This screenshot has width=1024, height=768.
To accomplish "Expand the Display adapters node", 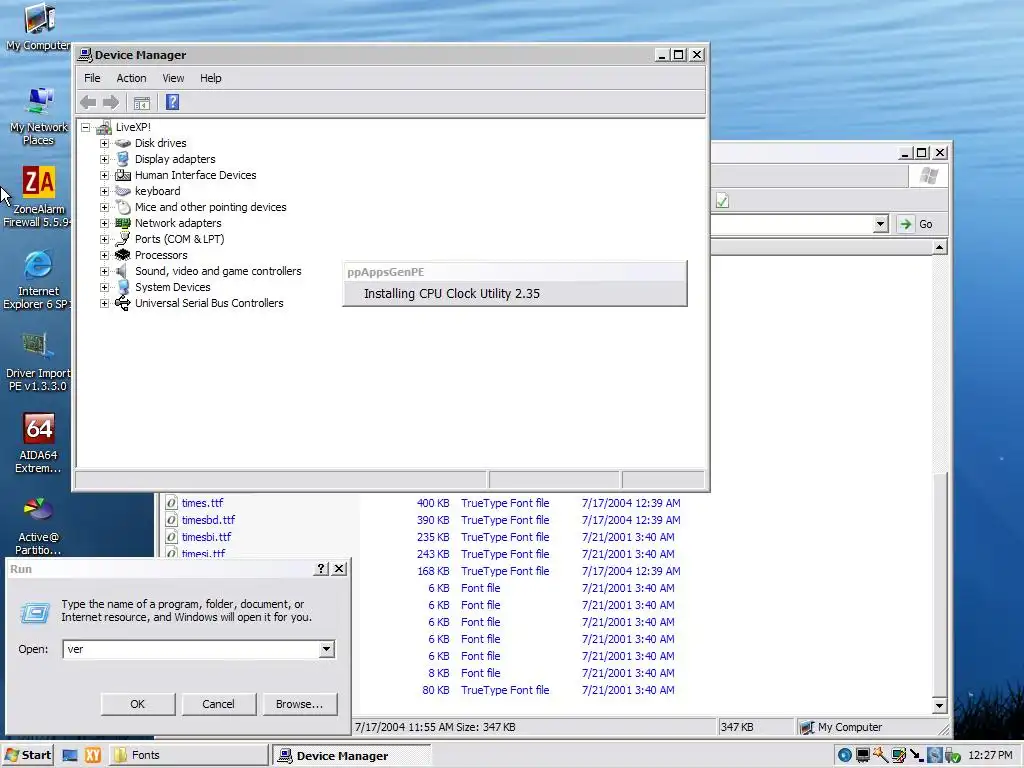I will (x=104, y=159).
